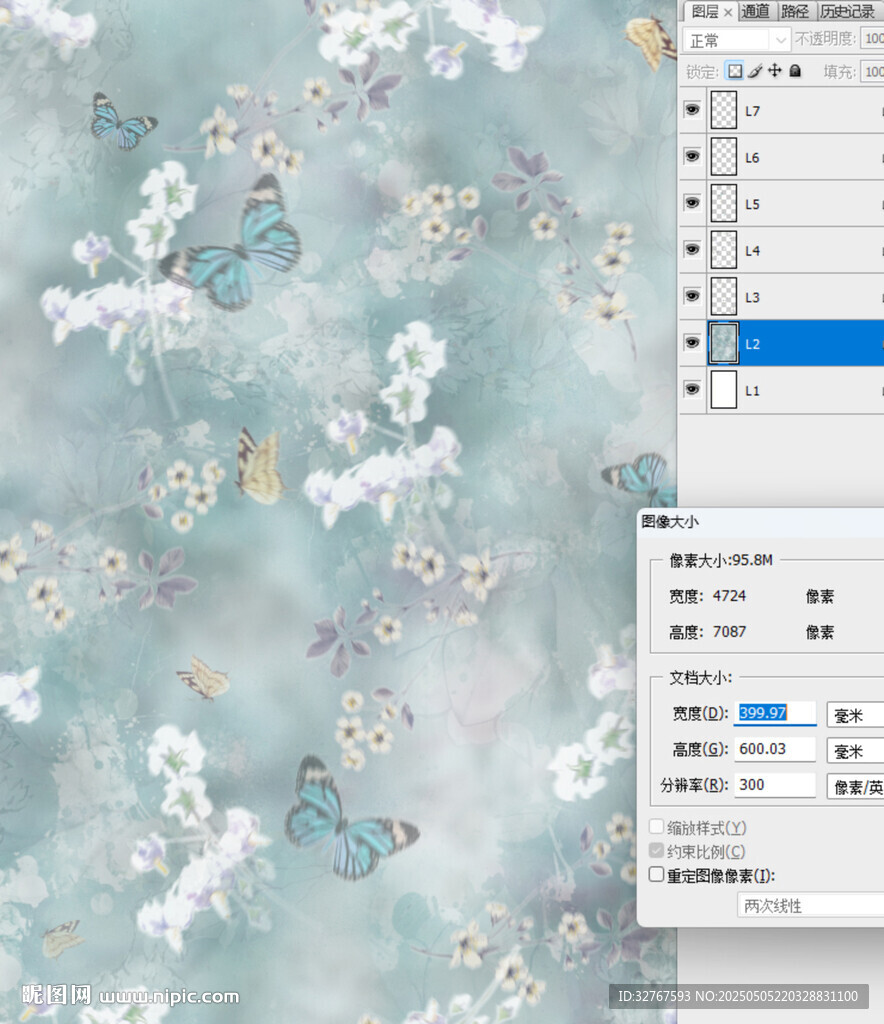Image resolution: width=884 pixels, height=1024 pixels.
Task: Click the lock all padlock icon
Action: [x=796, y=71]
